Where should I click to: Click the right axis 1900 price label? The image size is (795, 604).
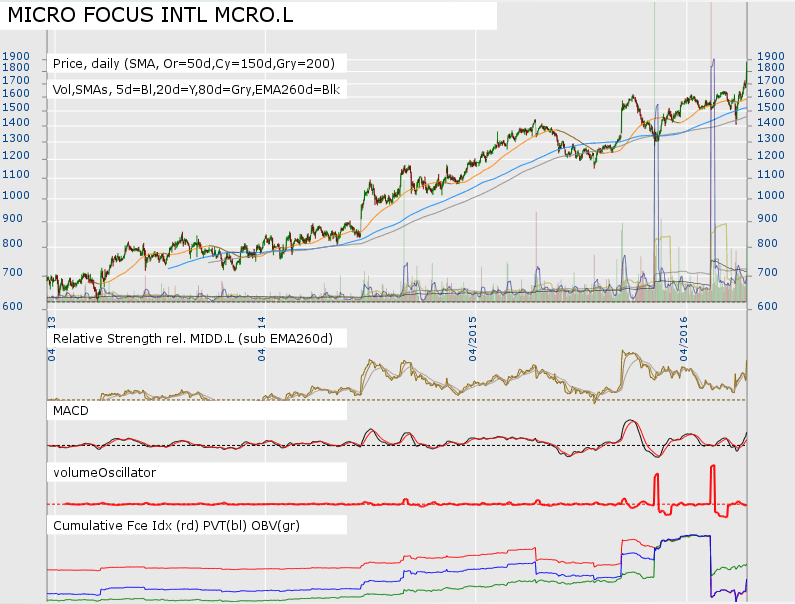pos(771,56)
